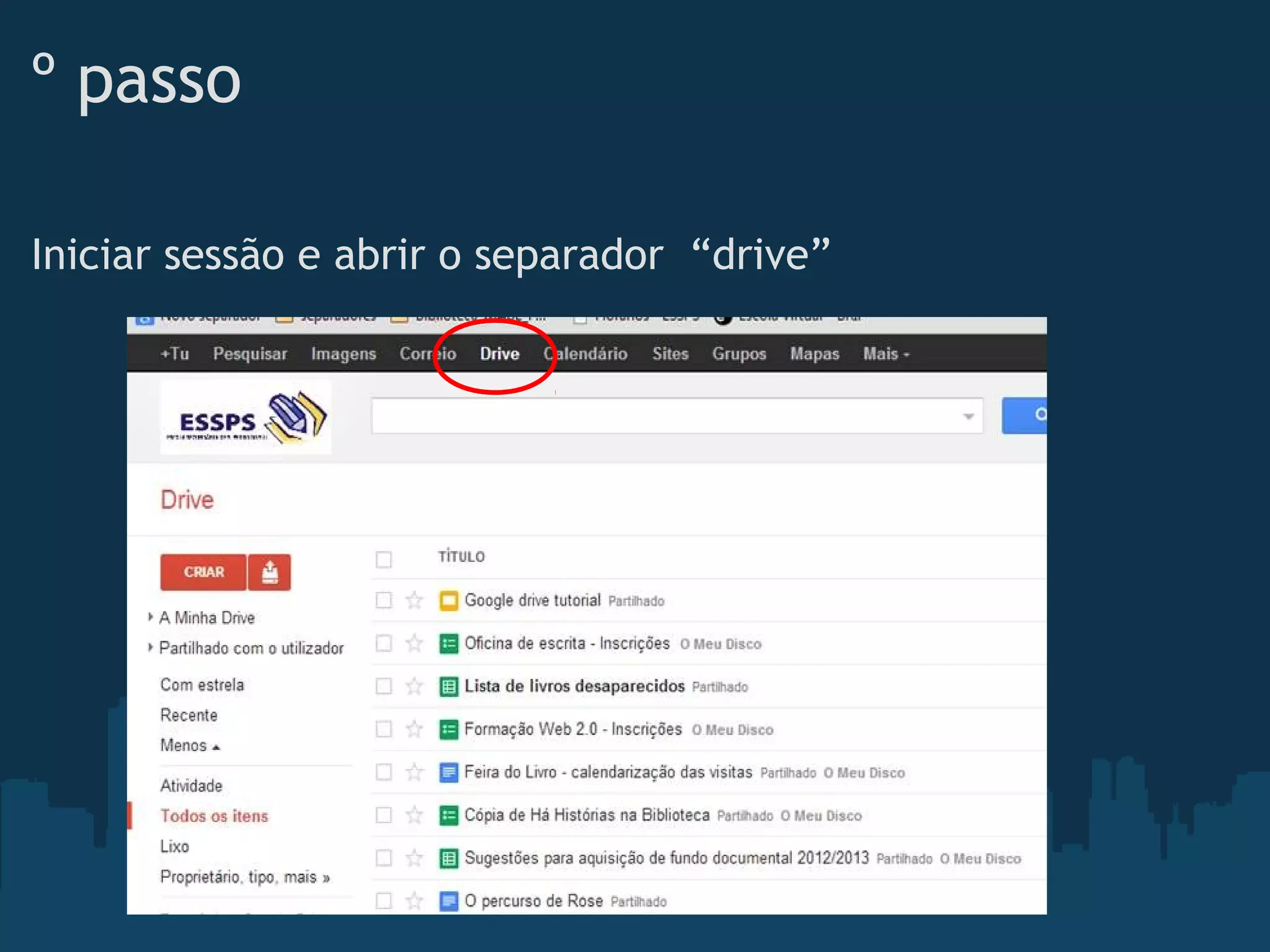This screenshot has width=1270, height=952.
Task: Open Oficina de escrita - Inscrições file name
Action: point(567,643)
